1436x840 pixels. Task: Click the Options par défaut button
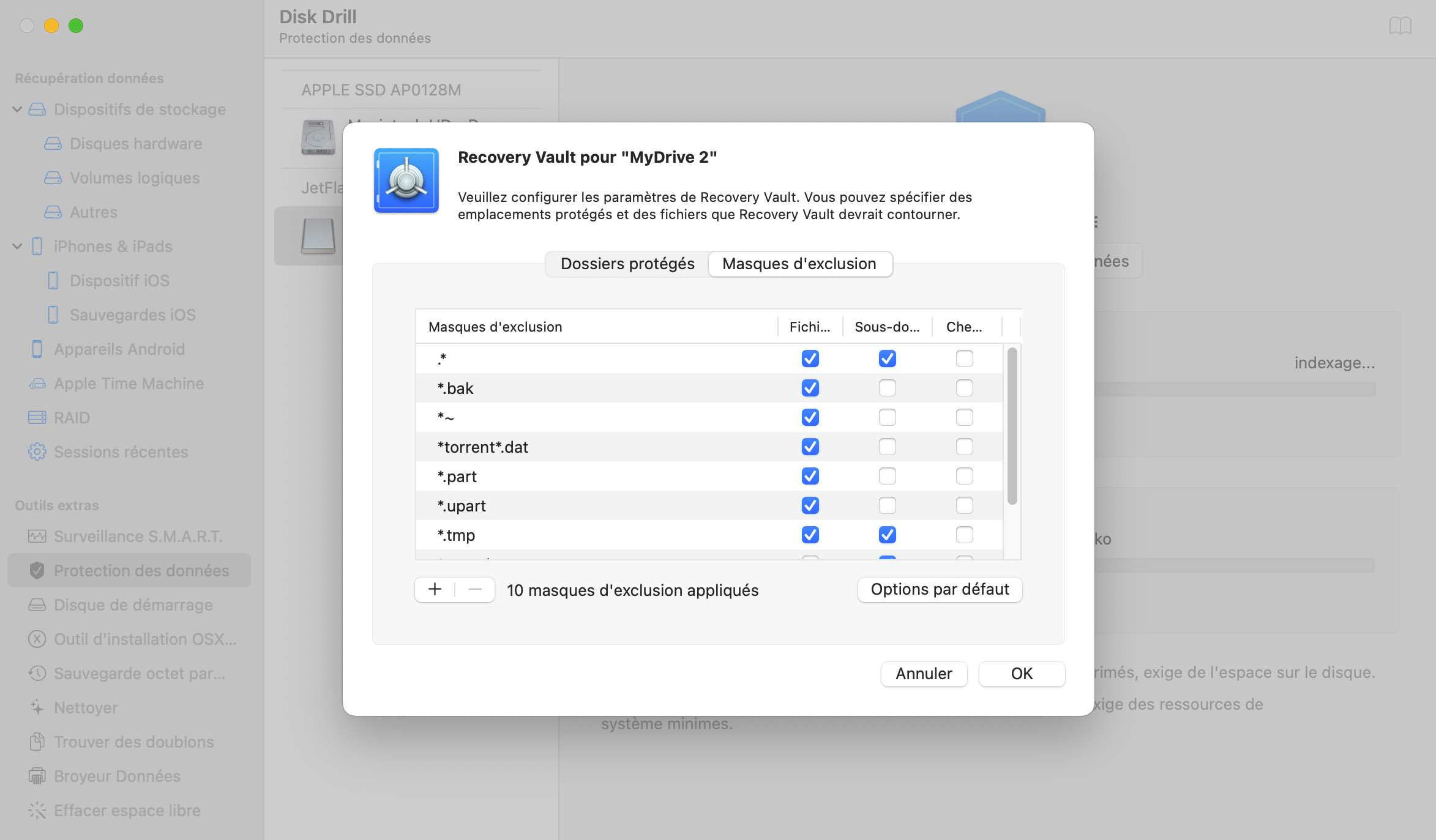940,589
